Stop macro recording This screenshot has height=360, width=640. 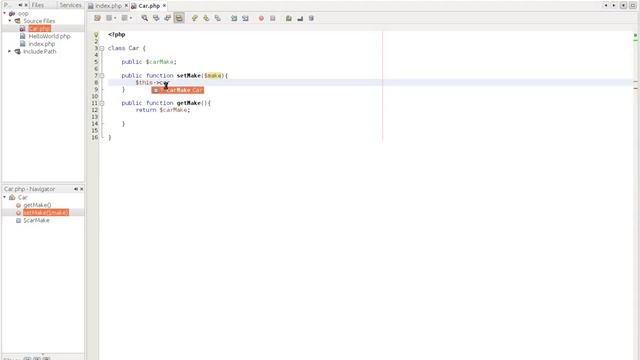click(x=273, y=18)
